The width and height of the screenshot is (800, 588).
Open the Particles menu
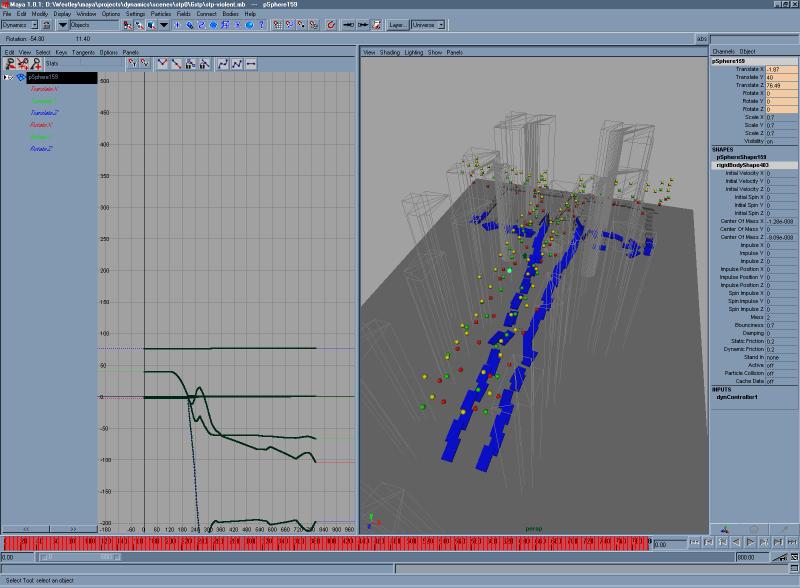point(160,14)
